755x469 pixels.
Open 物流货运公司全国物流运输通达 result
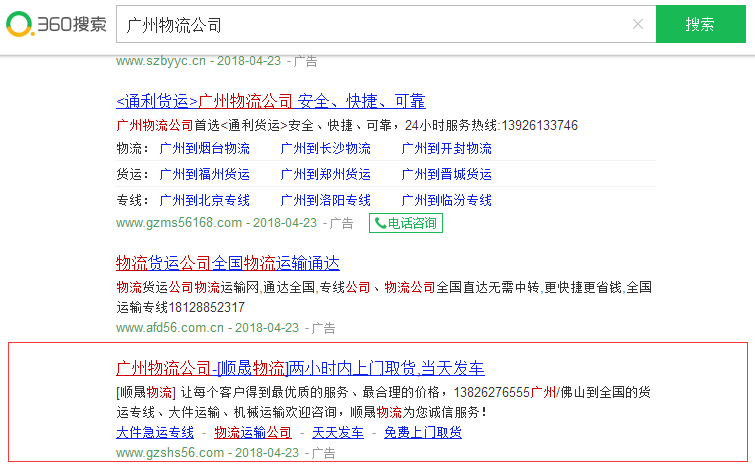(228, 264)
